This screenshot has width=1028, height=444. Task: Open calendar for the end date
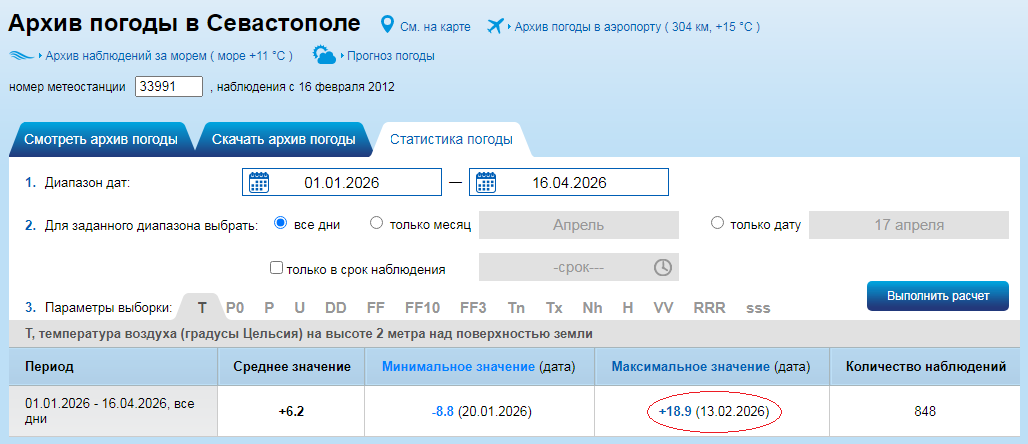[486, 183]
